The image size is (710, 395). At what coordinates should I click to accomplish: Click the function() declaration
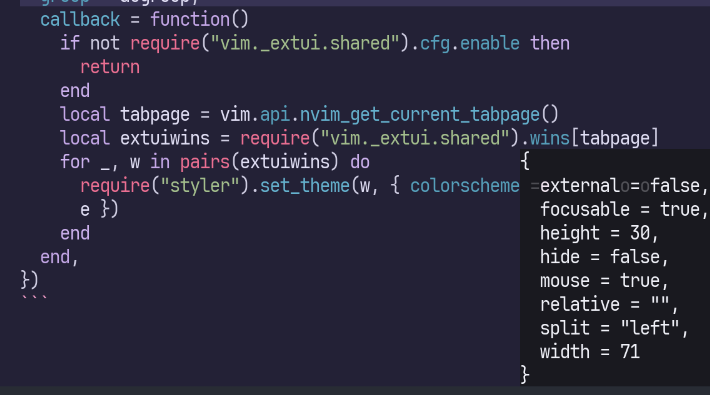click(200, 20)
